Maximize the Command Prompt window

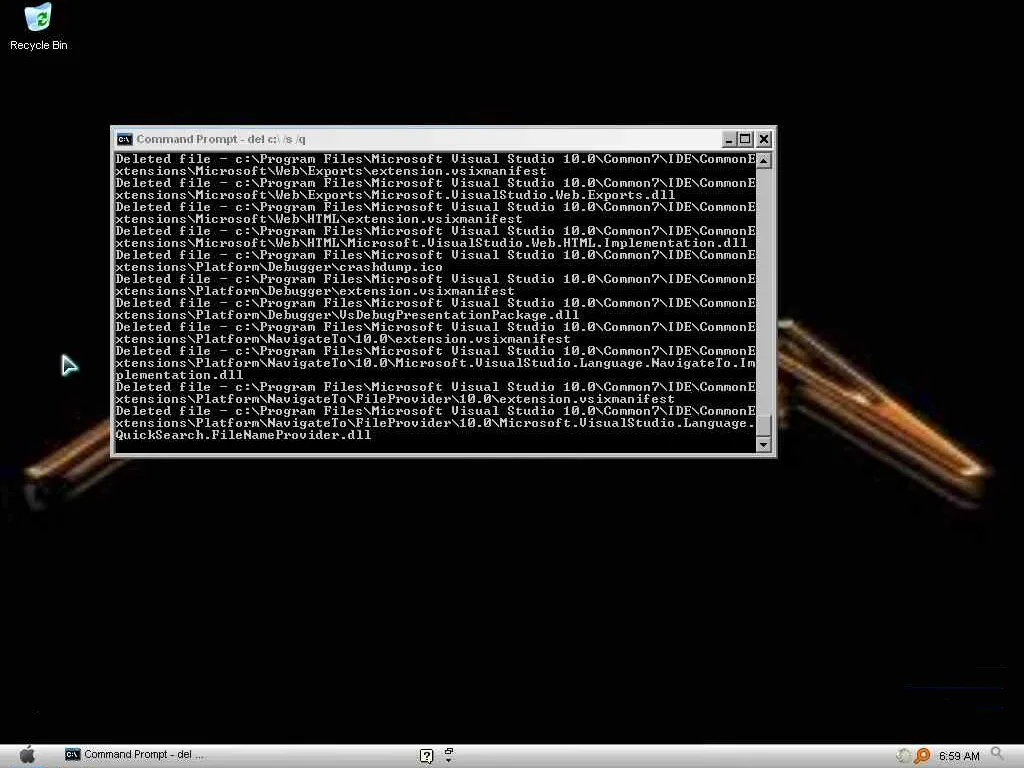745,139
